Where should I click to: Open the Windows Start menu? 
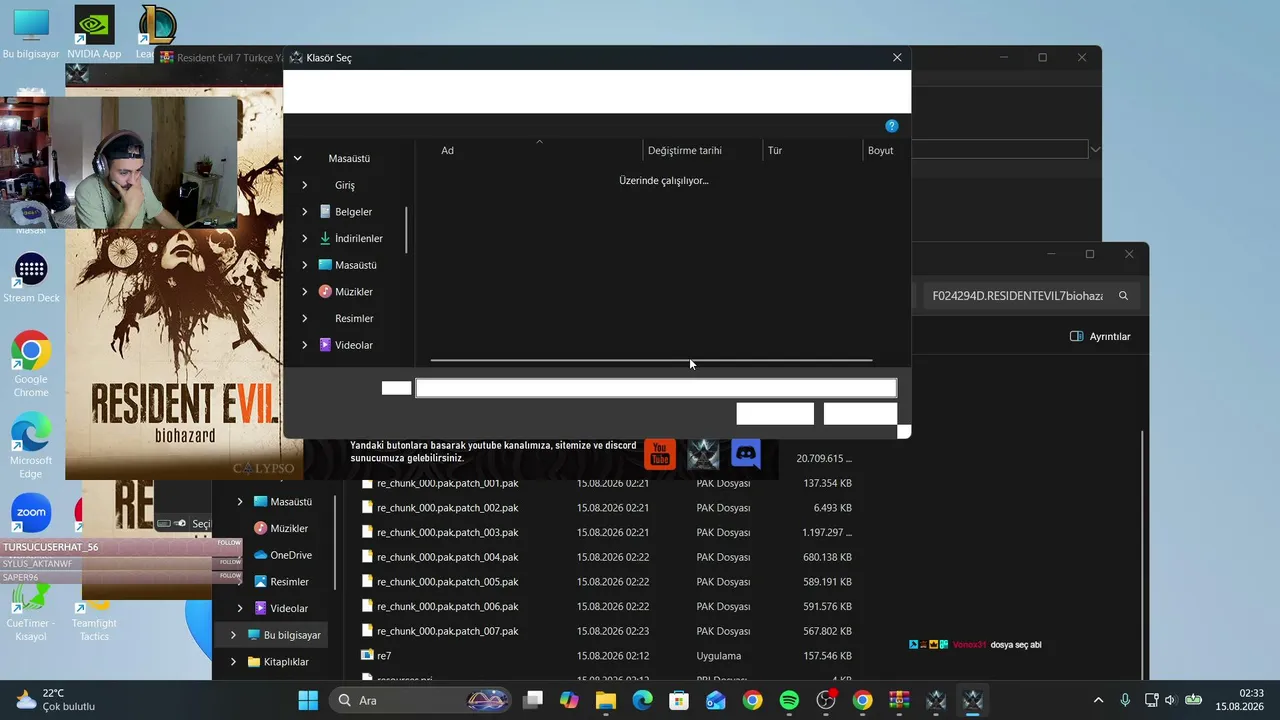(x=308, y=700)
